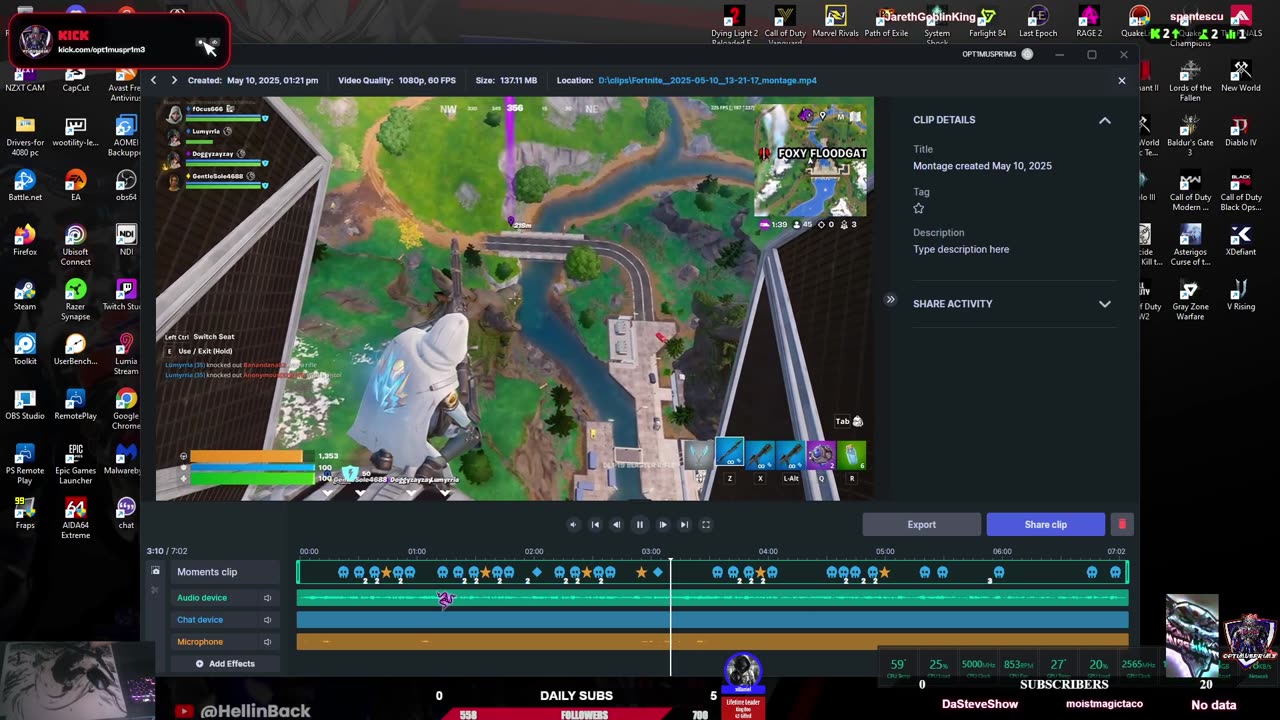Delete the clip with the red trash icon
The width and height of the screenshot is (1280, 720).
(1122, 524)
